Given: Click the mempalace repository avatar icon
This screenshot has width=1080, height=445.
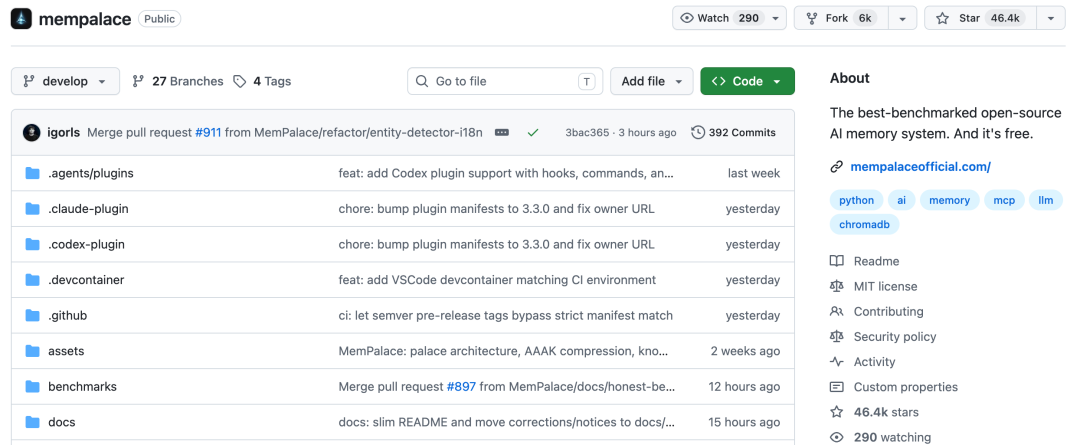Looking at the screenshot, I should coord(21,18).
